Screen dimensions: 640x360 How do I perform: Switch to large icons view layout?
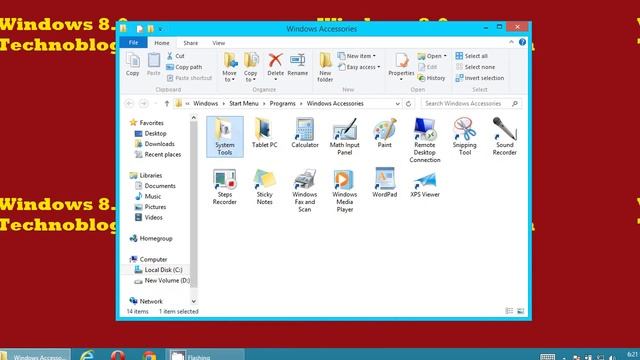(x=520, y=311)
